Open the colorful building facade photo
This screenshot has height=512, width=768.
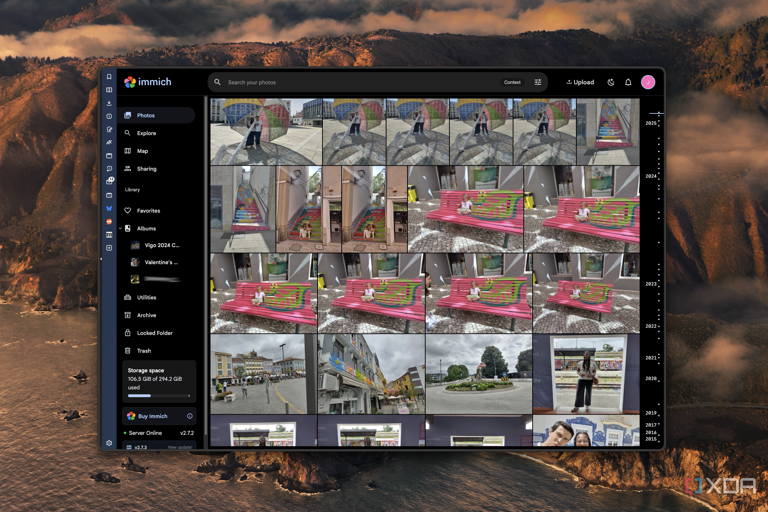pos(371,374)
